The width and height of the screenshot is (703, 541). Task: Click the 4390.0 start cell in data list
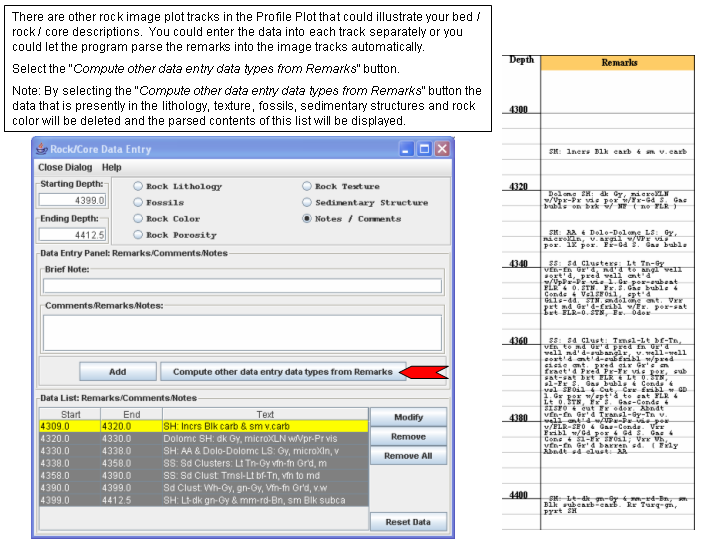pyautogui.click(x=70, y=488)
